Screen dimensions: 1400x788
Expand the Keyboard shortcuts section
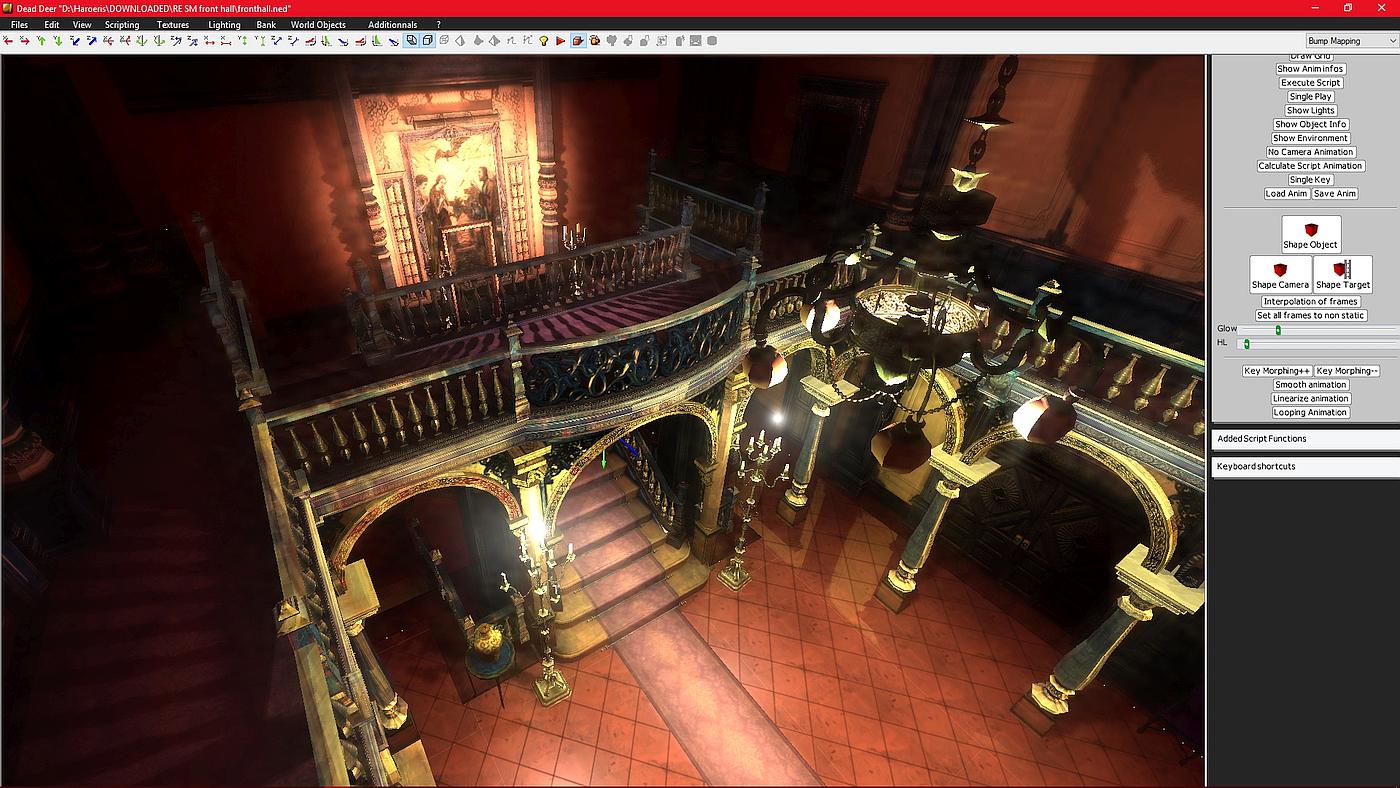click(x=1305, y=467)
